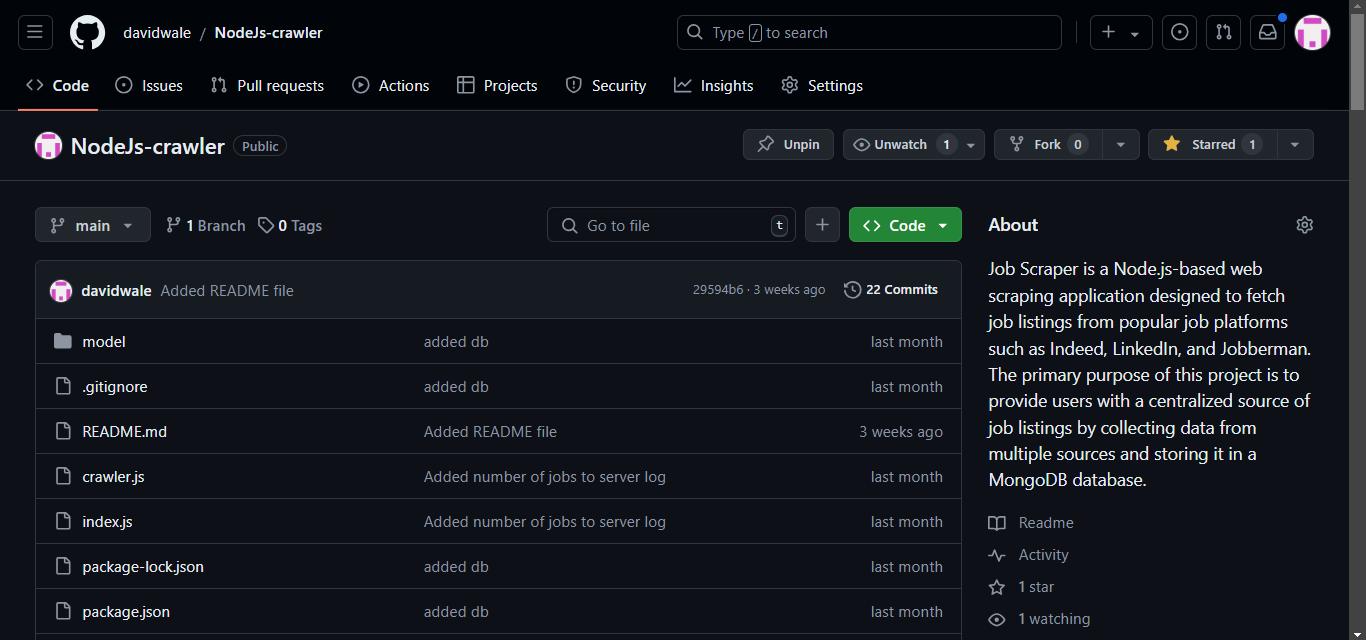Unpin the repository with Unpin button
The image size is (1366, 640).
789,145
